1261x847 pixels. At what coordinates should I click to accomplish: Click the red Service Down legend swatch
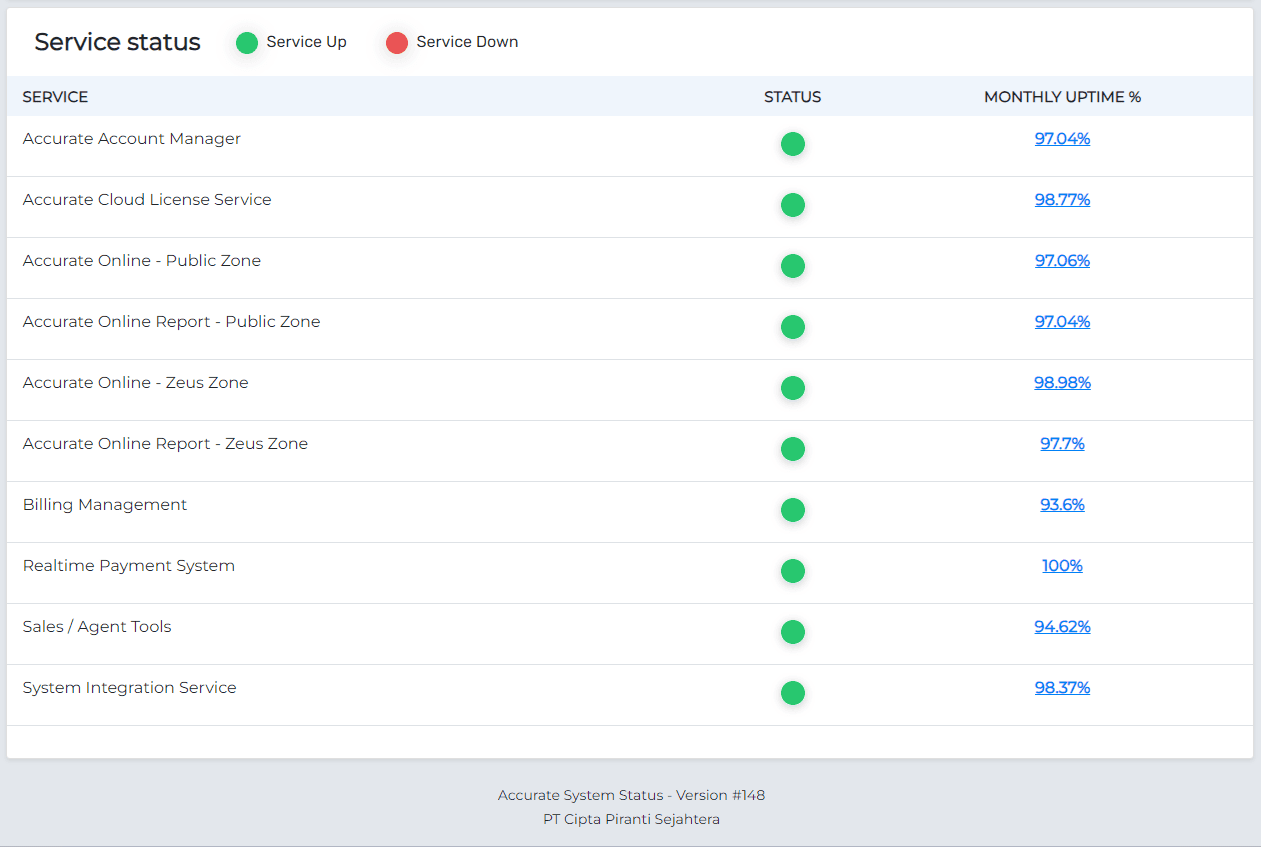[397, 43]
